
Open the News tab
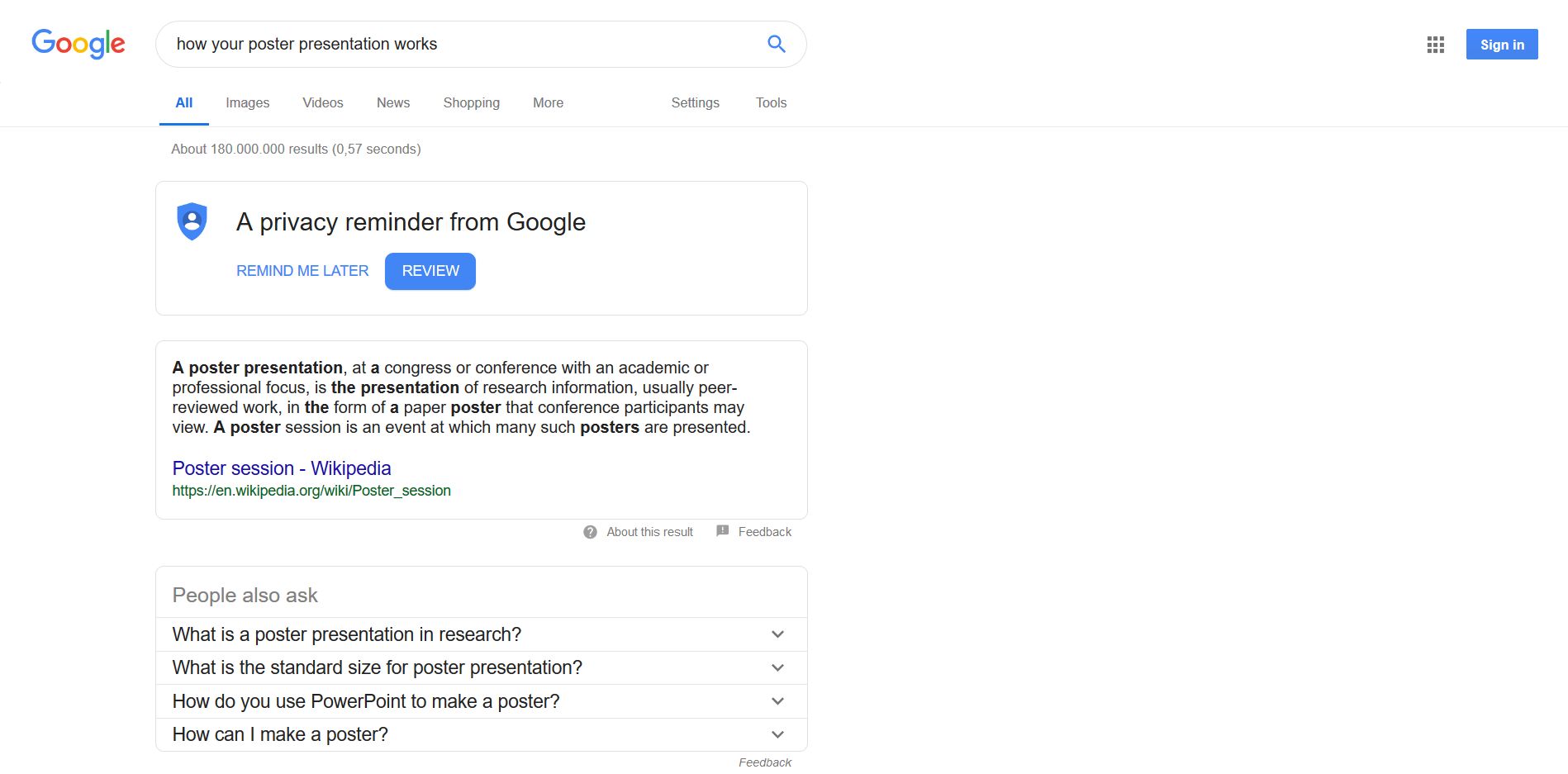(x=393, y=102)
